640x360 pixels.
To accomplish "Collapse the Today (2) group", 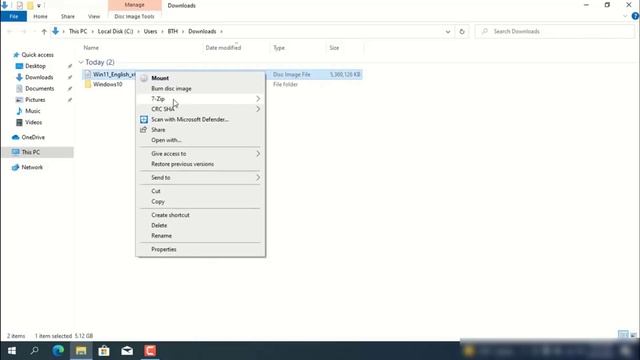I will (81, 62).
